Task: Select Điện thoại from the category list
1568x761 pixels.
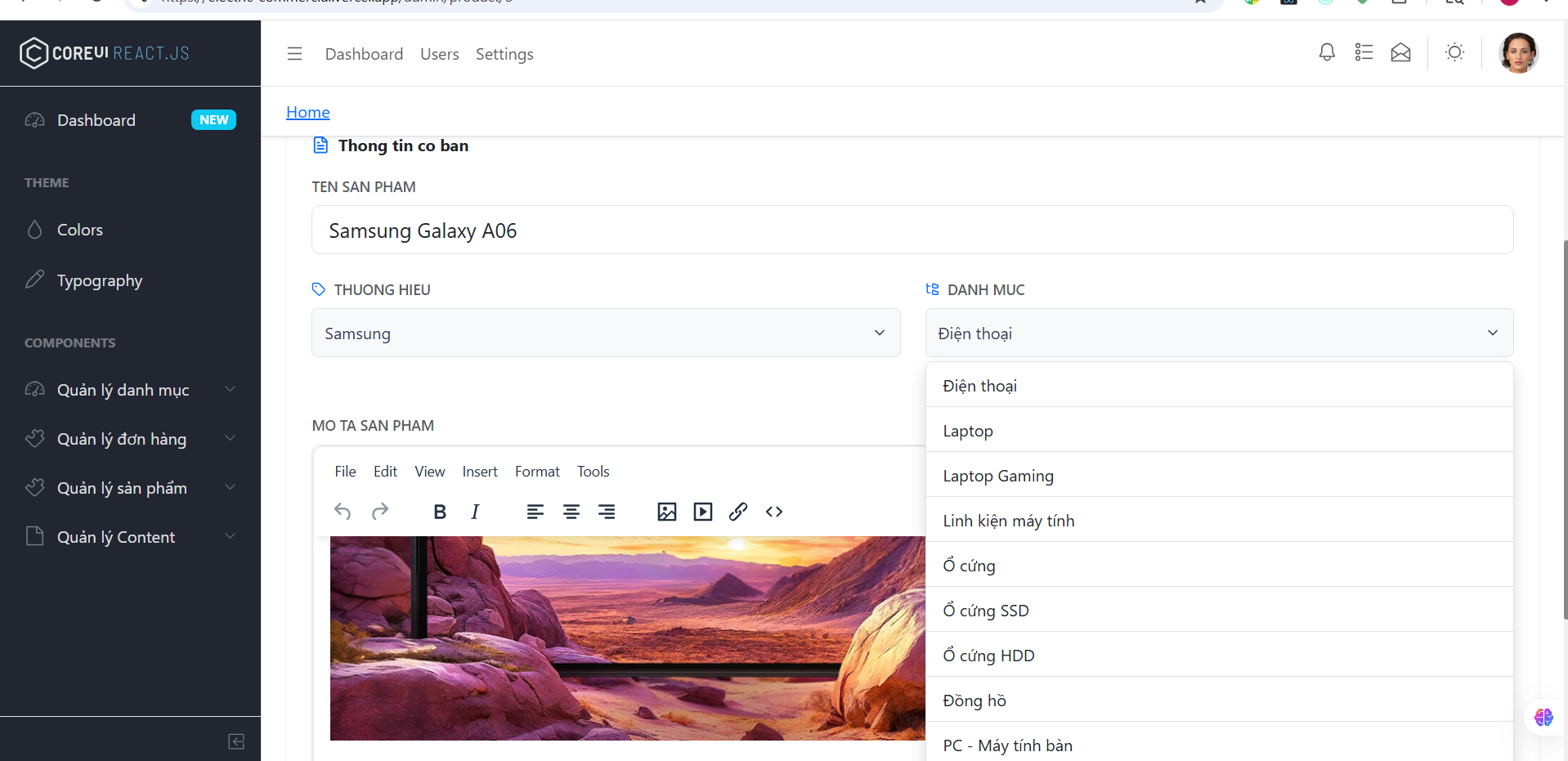Action: tap(1219, 385)
